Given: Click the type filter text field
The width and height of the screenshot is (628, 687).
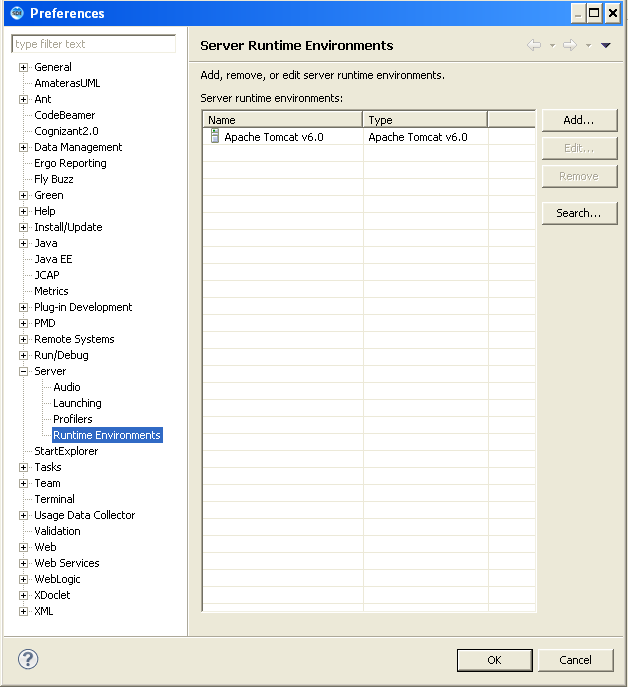Looking at the screenshot, I should pyautogui.click(x=93, y=44).
